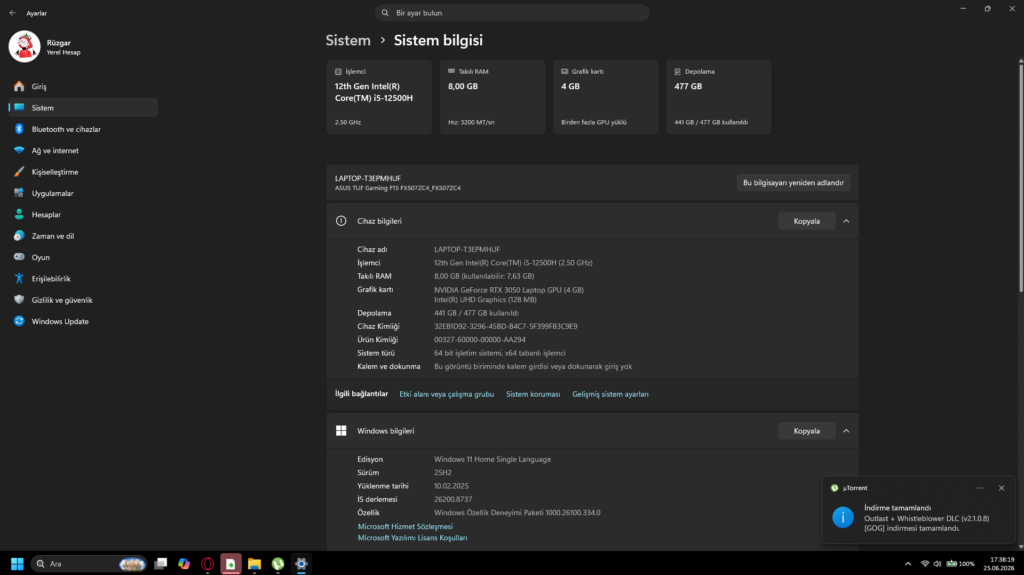Open Bluetooth ve cihazlar settings
The width and height of the screenshot is (1024, 575).
pos(83,129)
